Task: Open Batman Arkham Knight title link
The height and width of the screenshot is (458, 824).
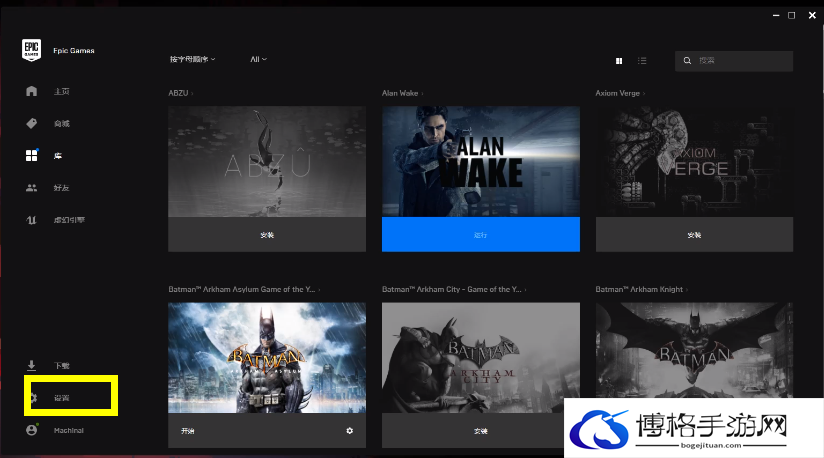Action: (642, 289)
